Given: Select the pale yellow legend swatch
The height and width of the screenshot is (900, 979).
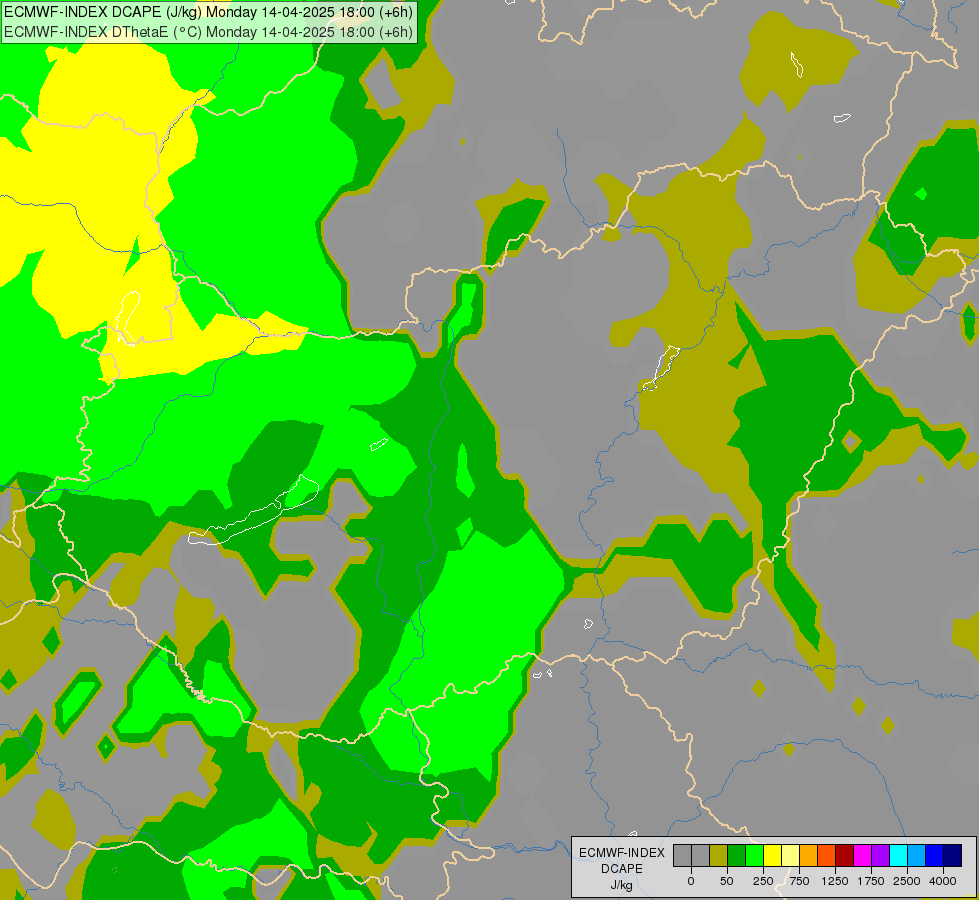Looking at the screenshot, I should coord(790,855).
